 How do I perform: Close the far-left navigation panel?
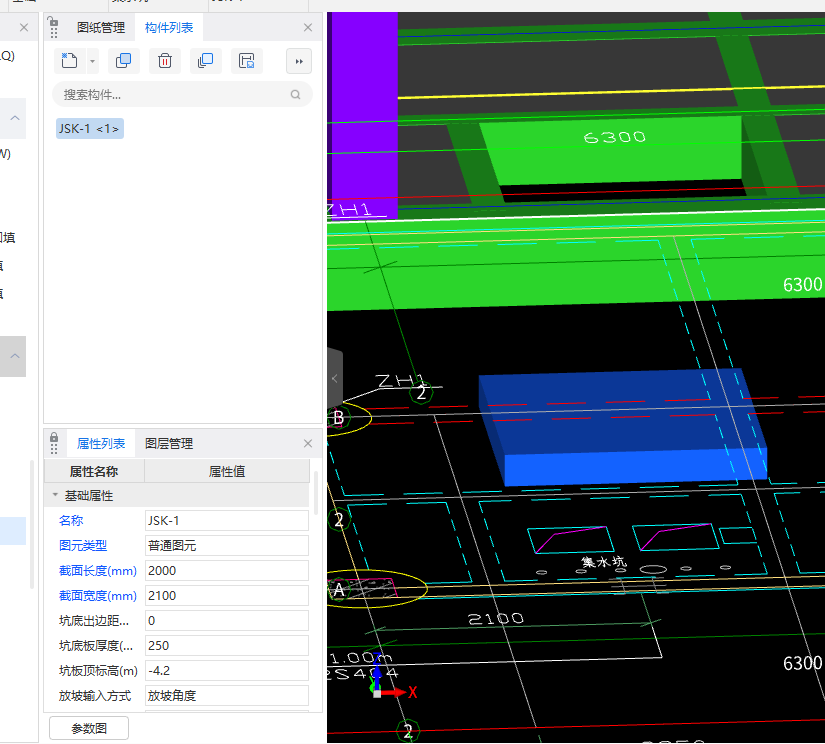pos(24,27)
